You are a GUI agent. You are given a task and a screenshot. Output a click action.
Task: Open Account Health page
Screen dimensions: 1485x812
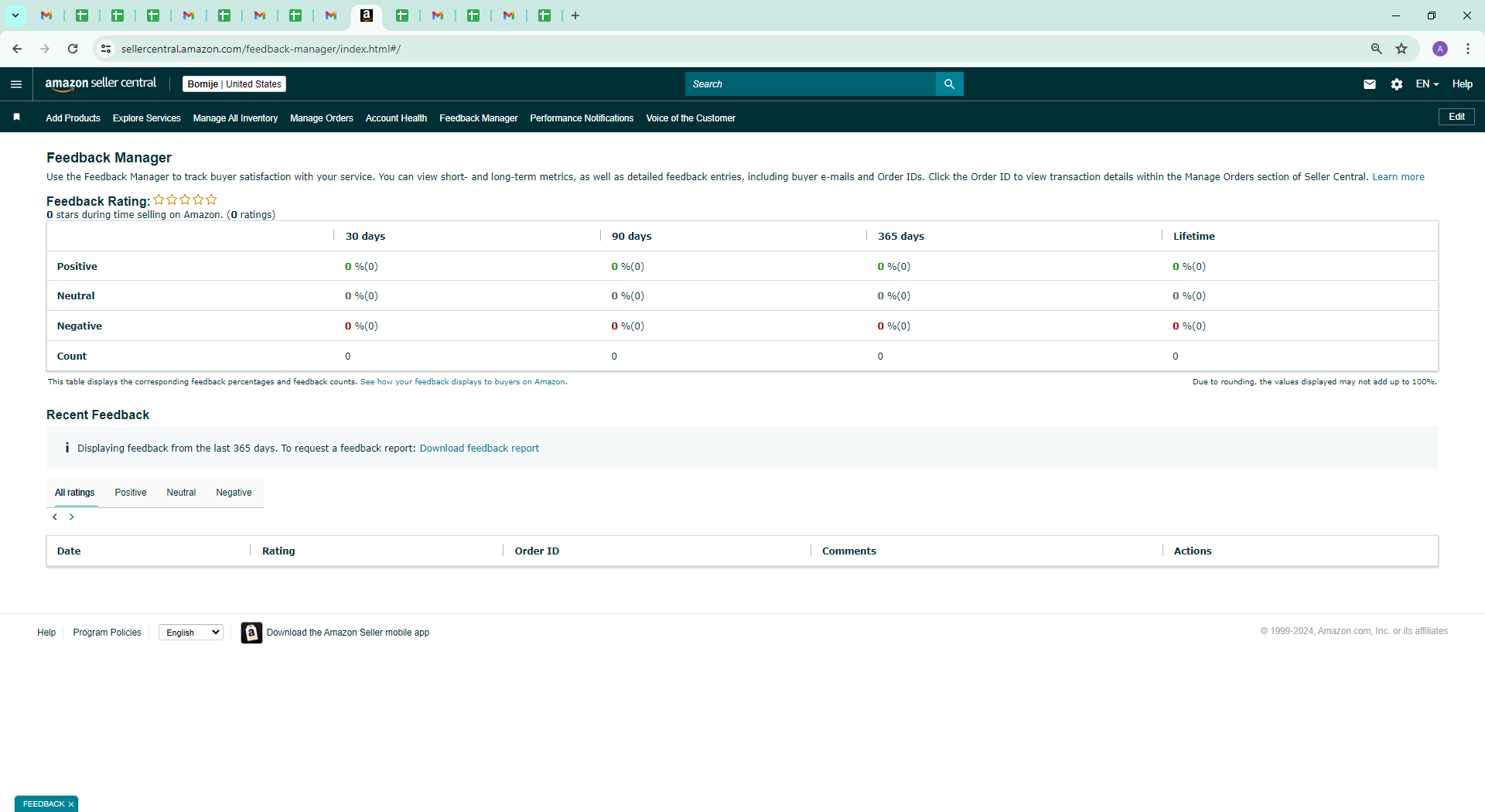tap(396, 118)
